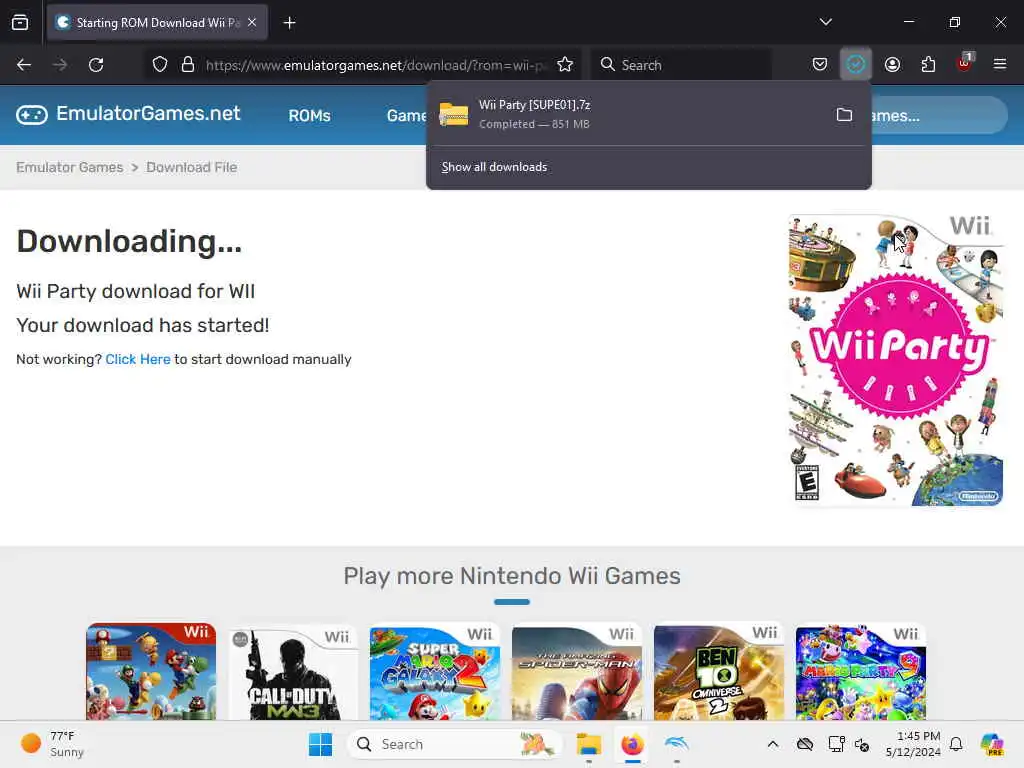Open The Amazing Spider-Man game thumbnail
1024x768 pixels.
click(577, 673)
